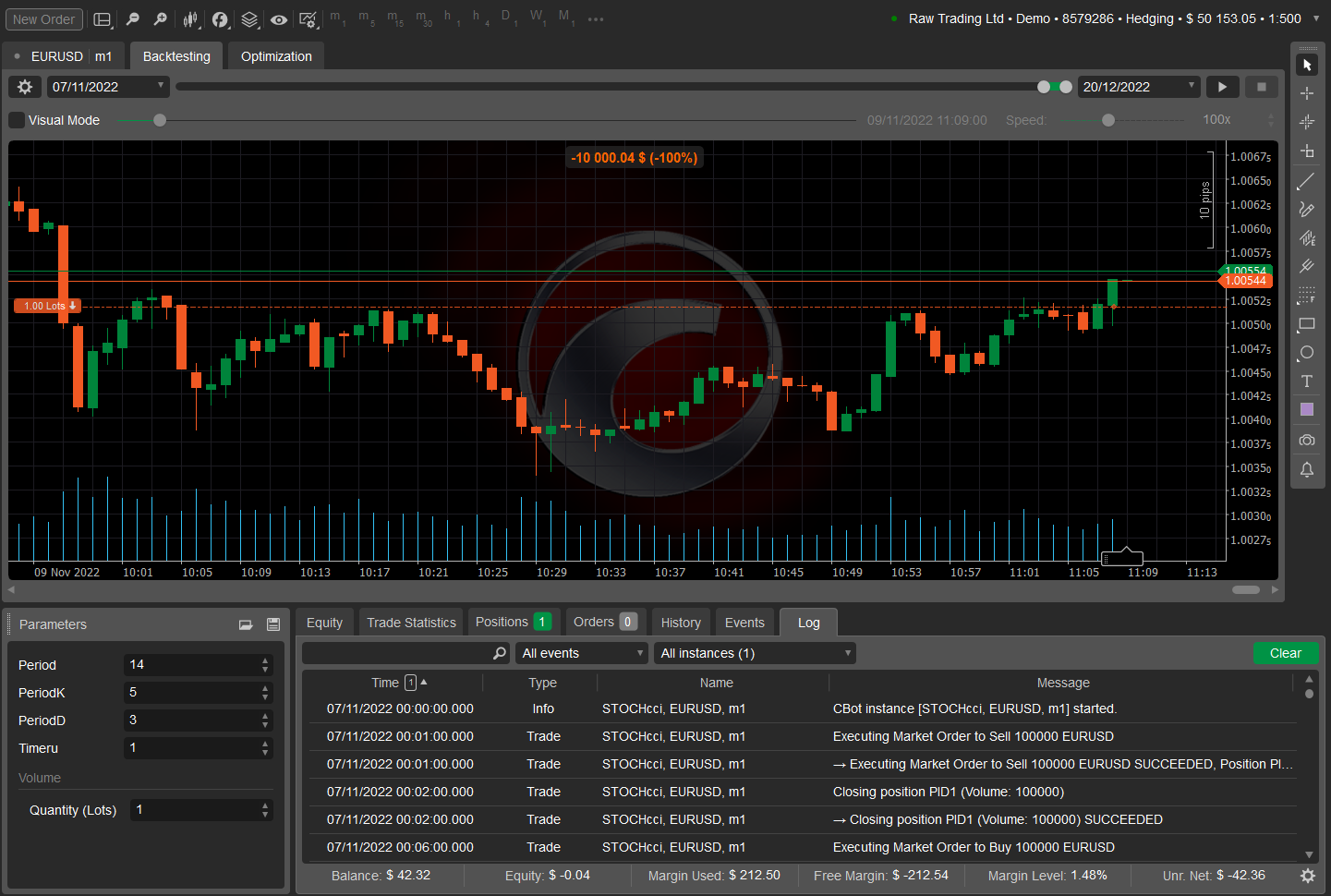Click the eye viewing options icon

pyautogui.click(x=279, y=19)
